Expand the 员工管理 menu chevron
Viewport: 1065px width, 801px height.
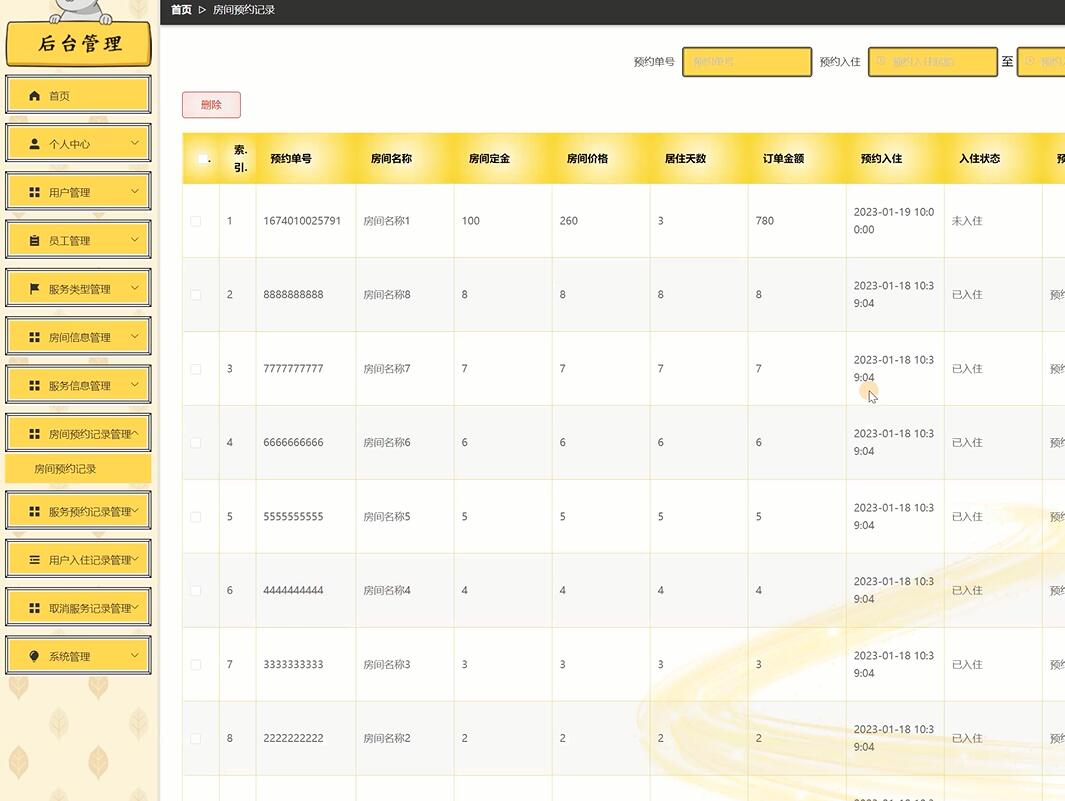pos(134,239)
